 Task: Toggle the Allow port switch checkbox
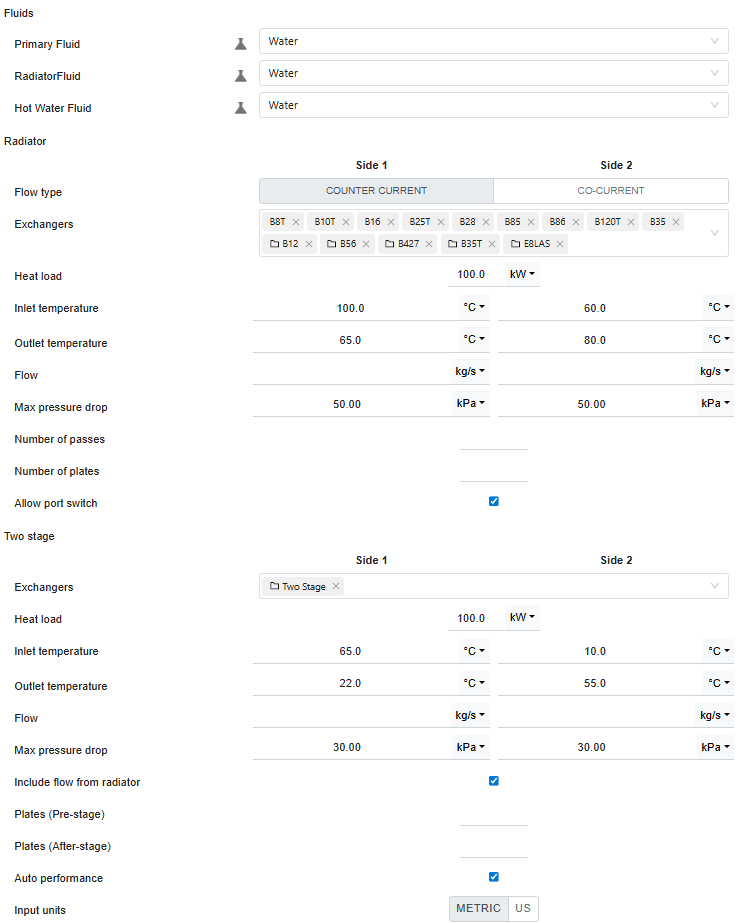coord(494,501)
